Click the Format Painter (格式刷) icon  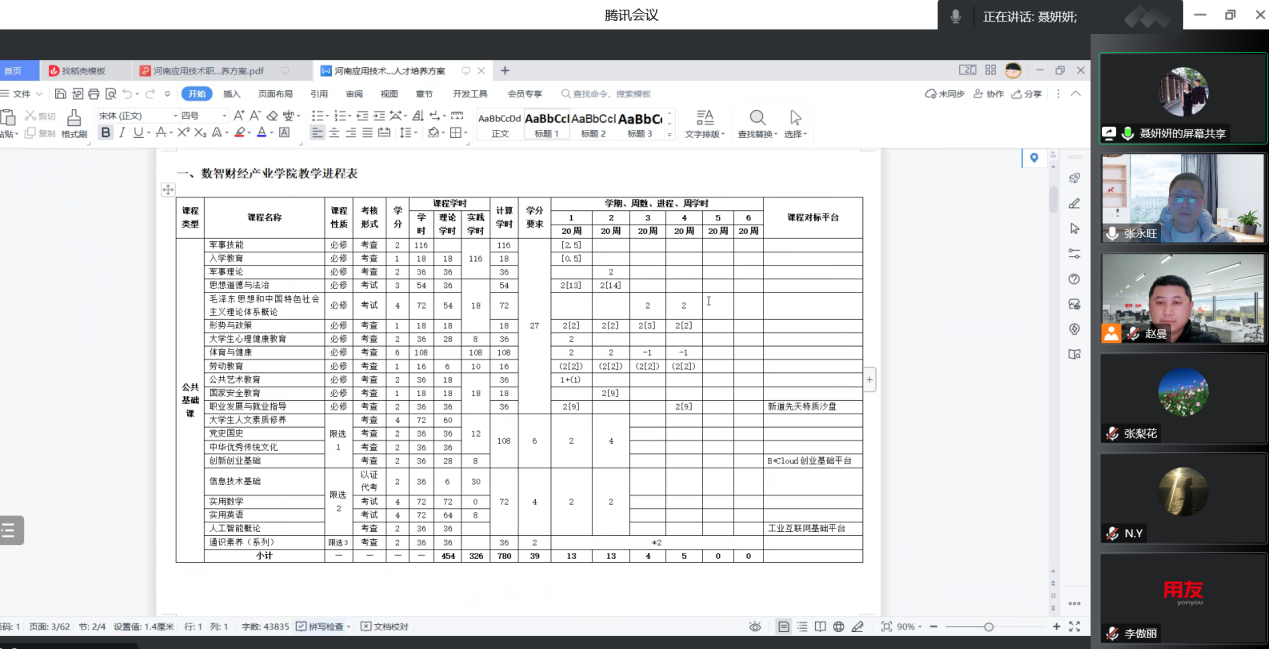click(x=74, y=122)
